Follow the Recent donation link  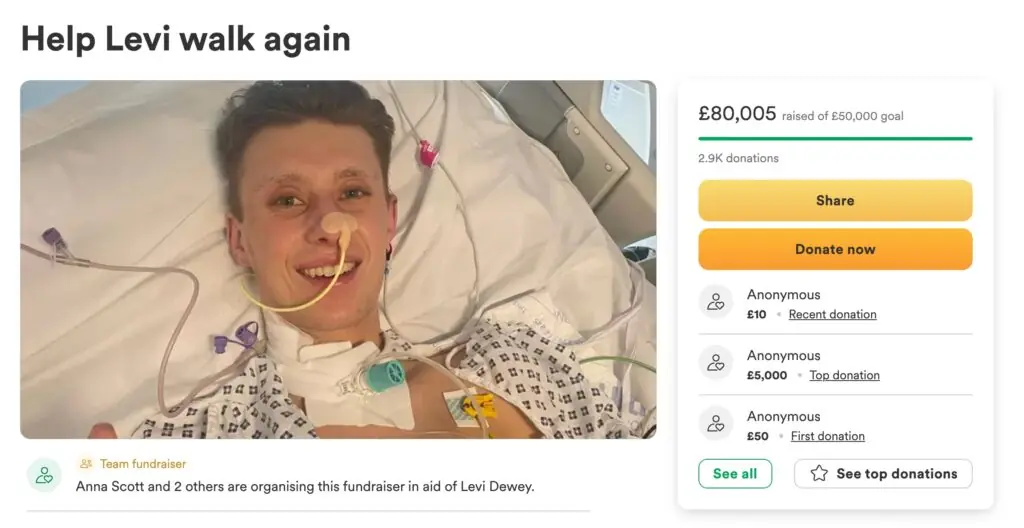(832, 314)
